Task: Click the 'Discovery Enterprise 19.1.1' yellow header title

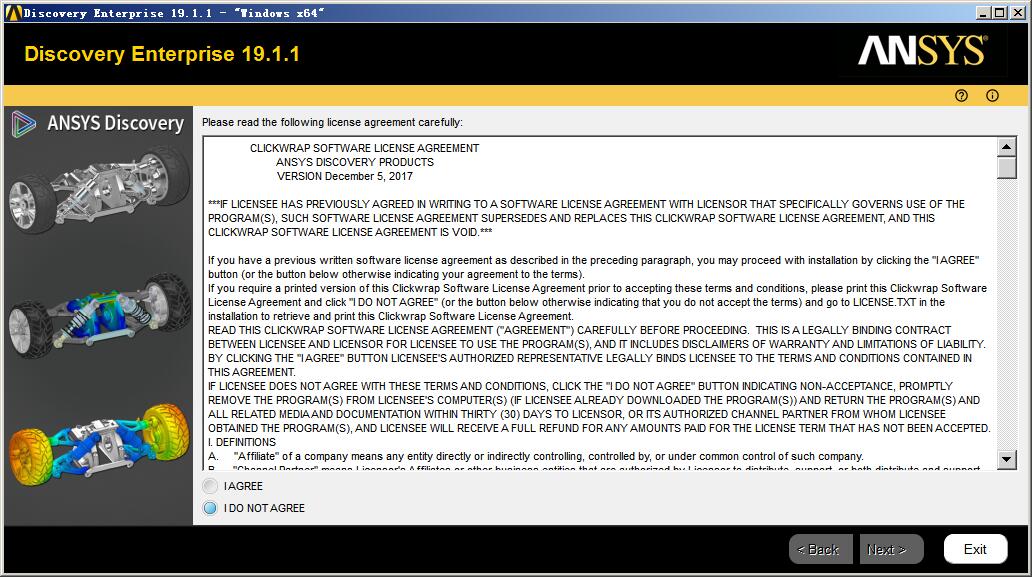Action: coord(162,54)
